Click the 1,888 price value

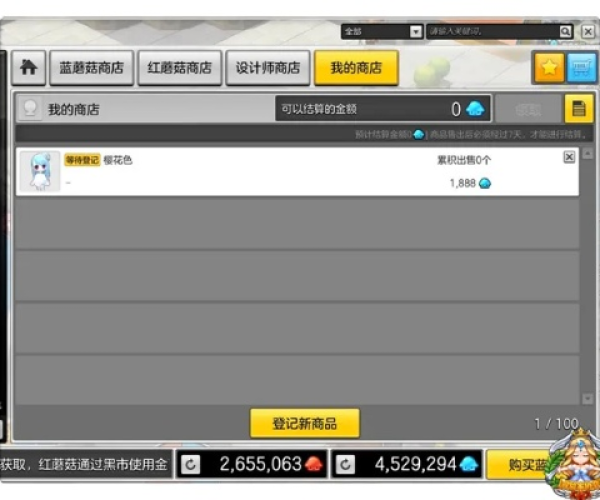tap(463, 183)
